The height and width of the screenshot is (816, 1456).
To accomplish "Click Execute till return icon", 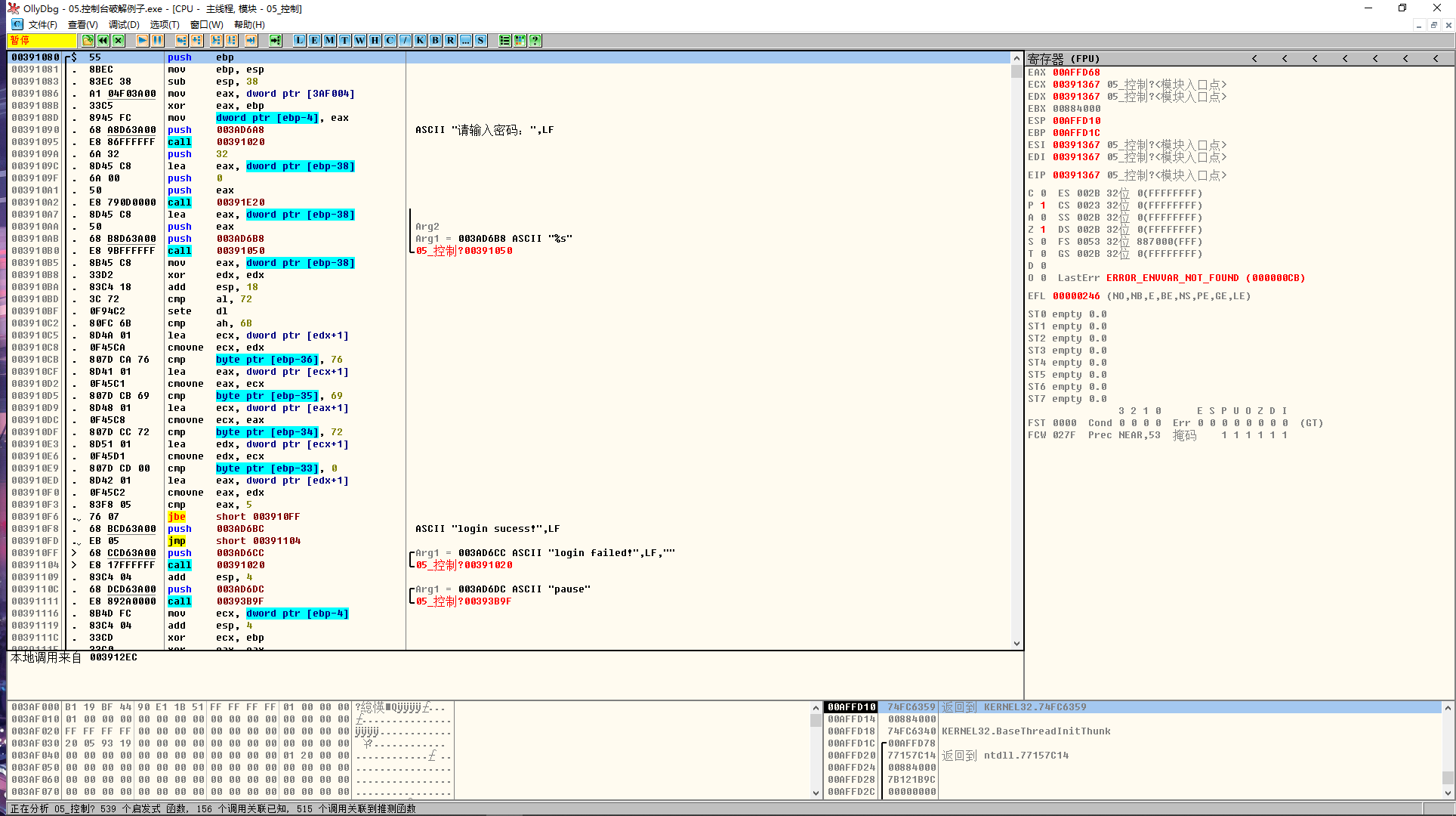I will tap(251, 41).
